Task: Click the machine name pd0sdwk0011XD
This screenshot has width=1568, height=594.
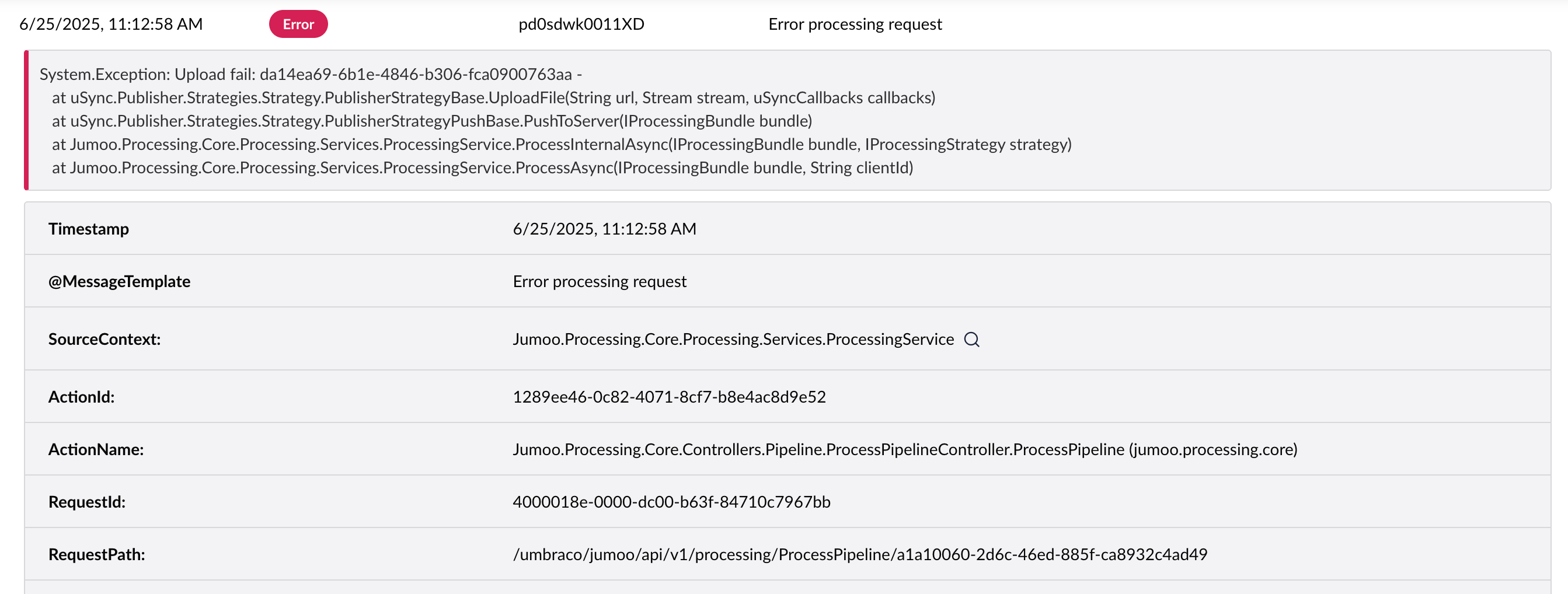Action: pos(581,25)
